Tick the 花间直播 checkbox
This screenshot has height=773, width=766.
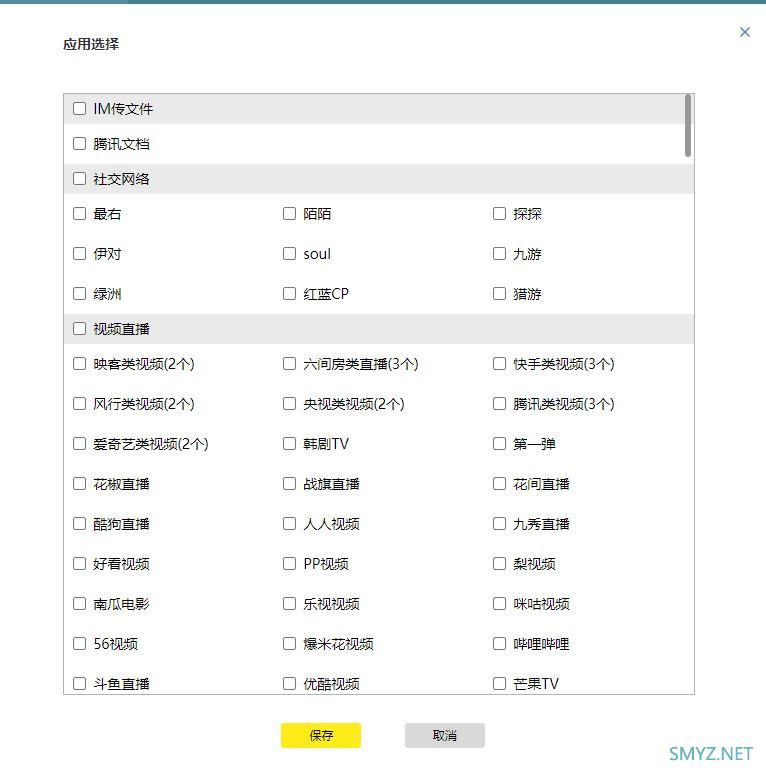coord(499,483)
